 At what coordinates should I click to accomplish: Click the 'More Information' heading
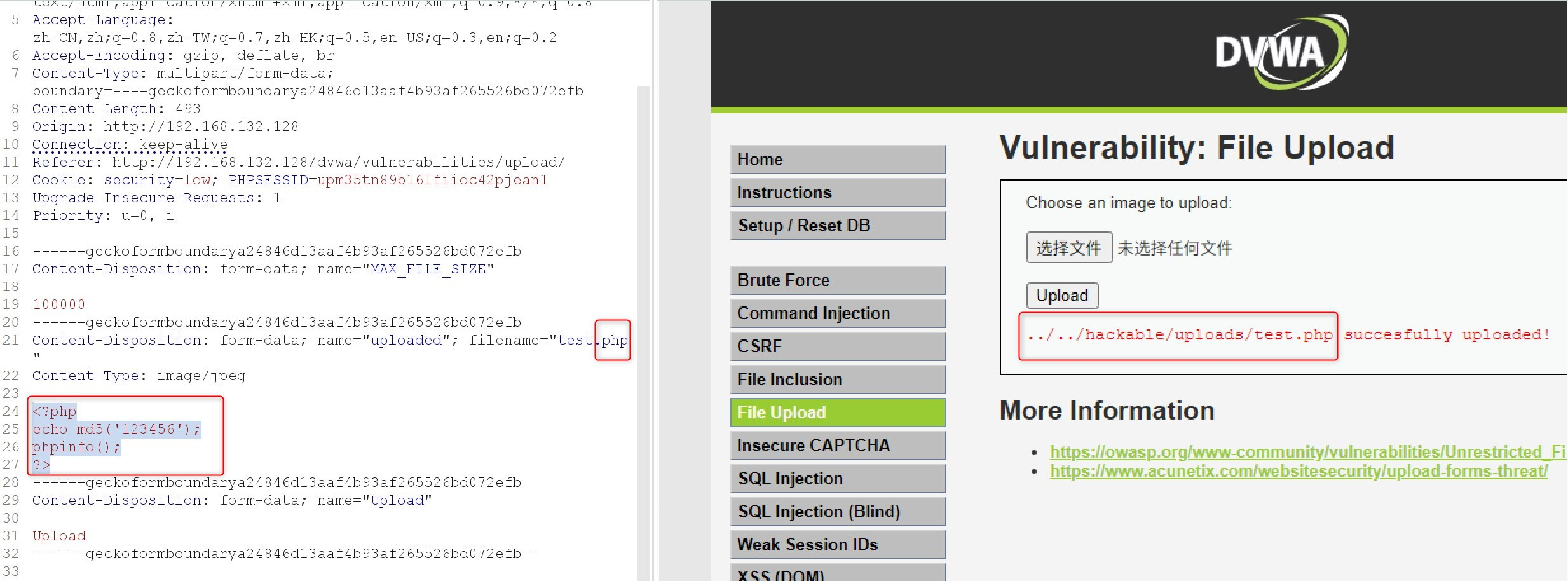pyautogui.click(x=1107, y=411)
